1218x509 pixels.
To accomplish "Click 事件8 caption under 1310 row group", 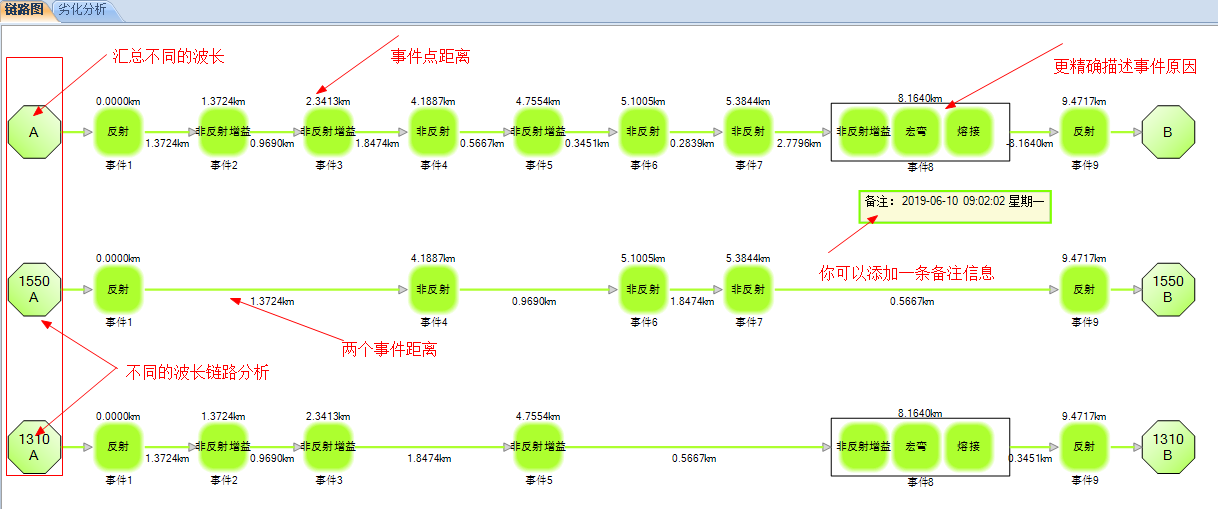I will coord(920,482).
